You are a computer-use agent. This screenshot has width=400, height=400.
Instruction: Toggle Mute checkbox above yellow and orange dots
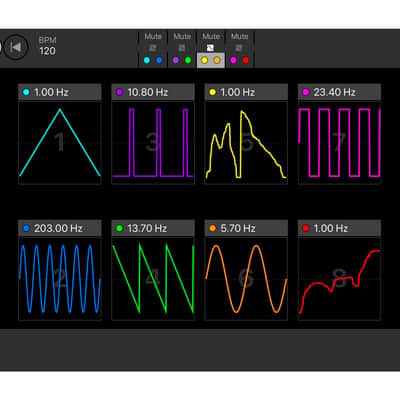(x=210, y=48)
